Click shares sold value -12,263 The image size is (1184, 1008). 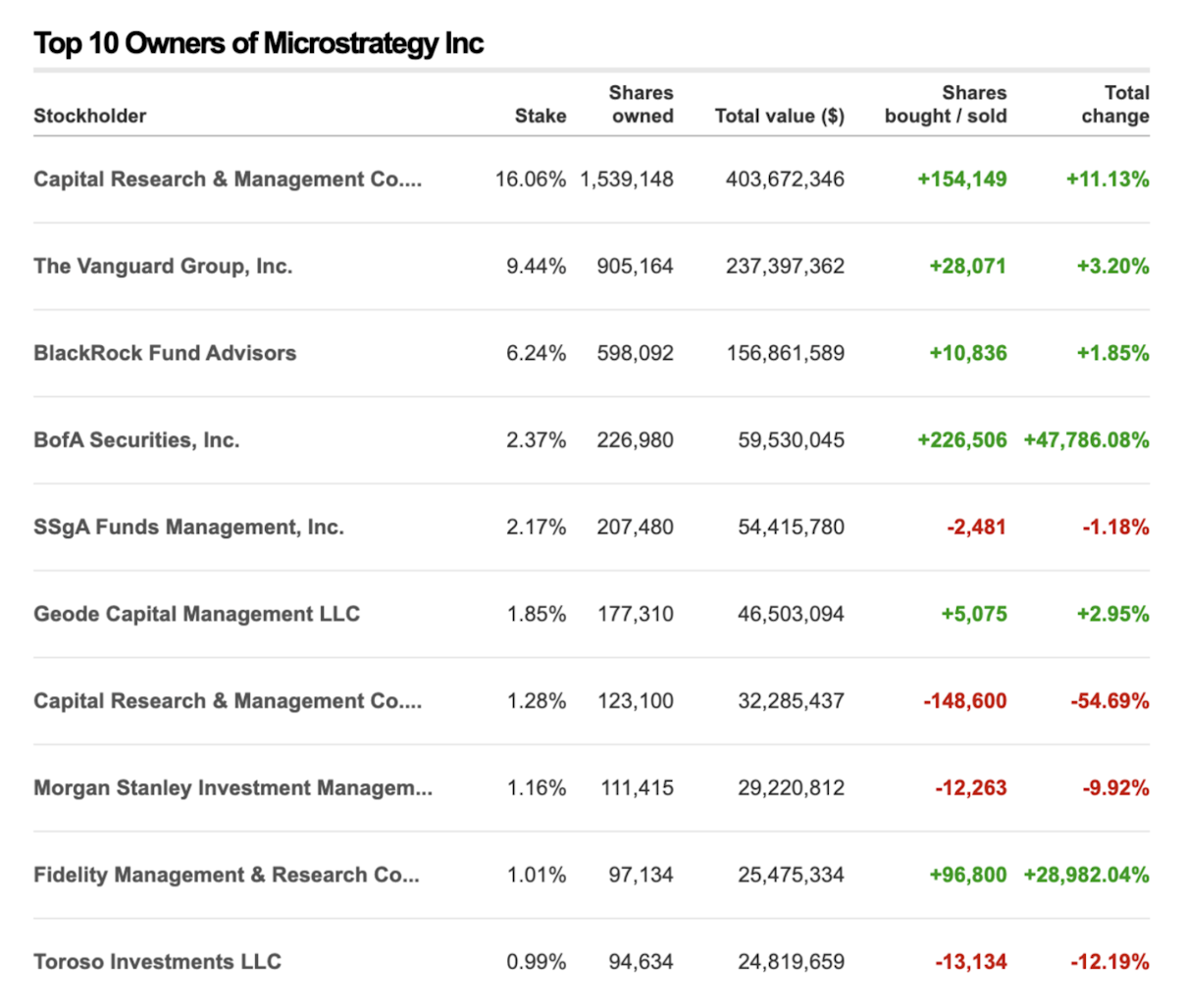coord(971,788)
